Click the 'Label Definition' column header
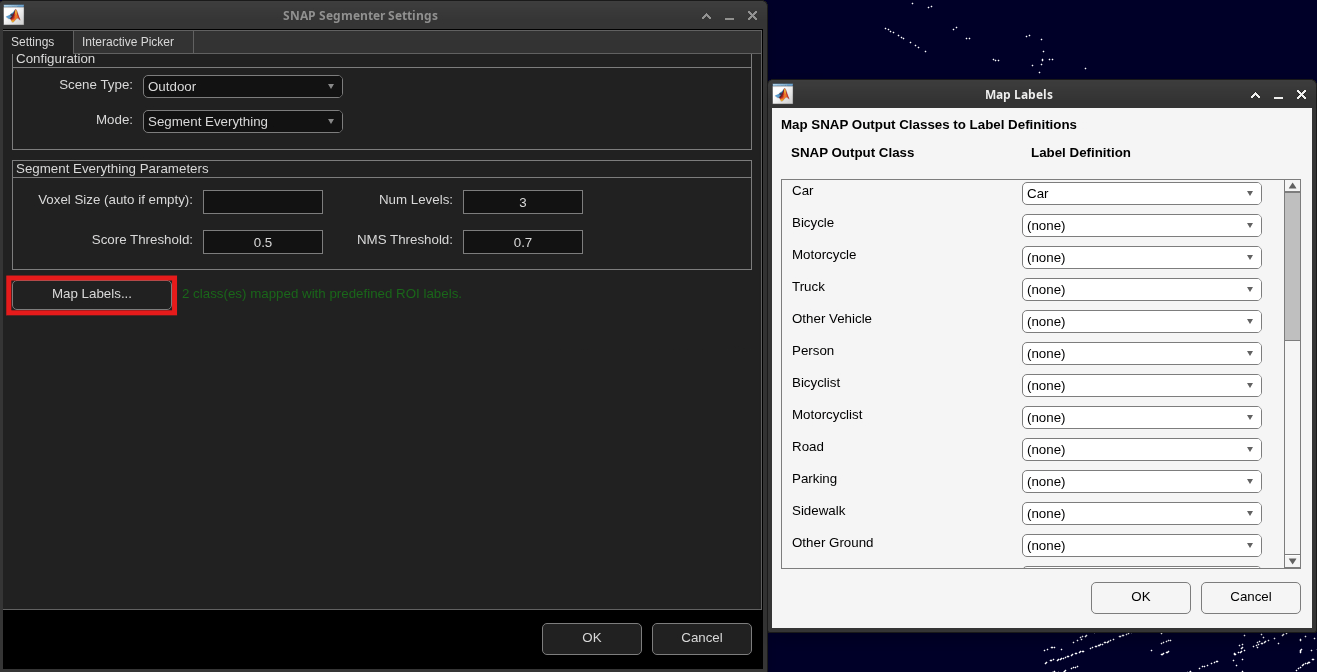 pos(1081,153)
